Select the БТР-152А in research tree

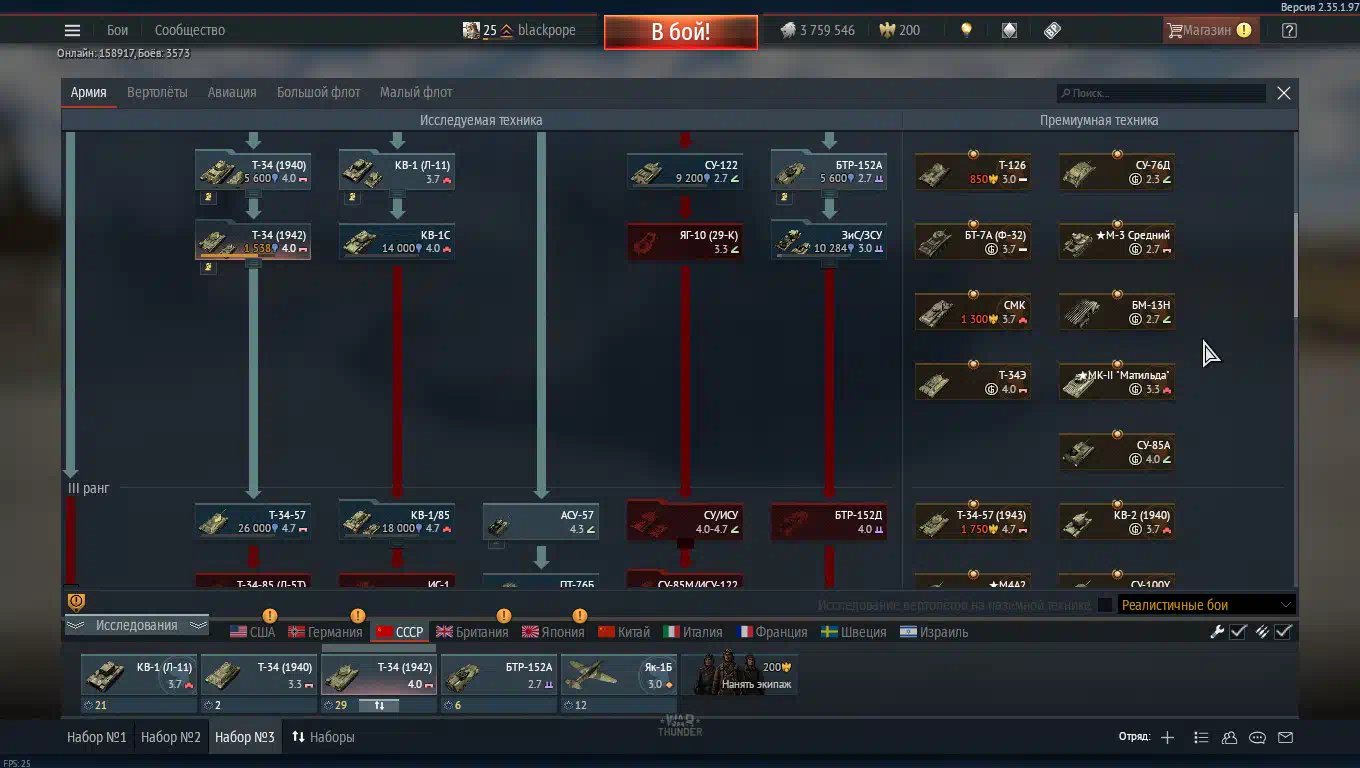[x=829, y=171]
